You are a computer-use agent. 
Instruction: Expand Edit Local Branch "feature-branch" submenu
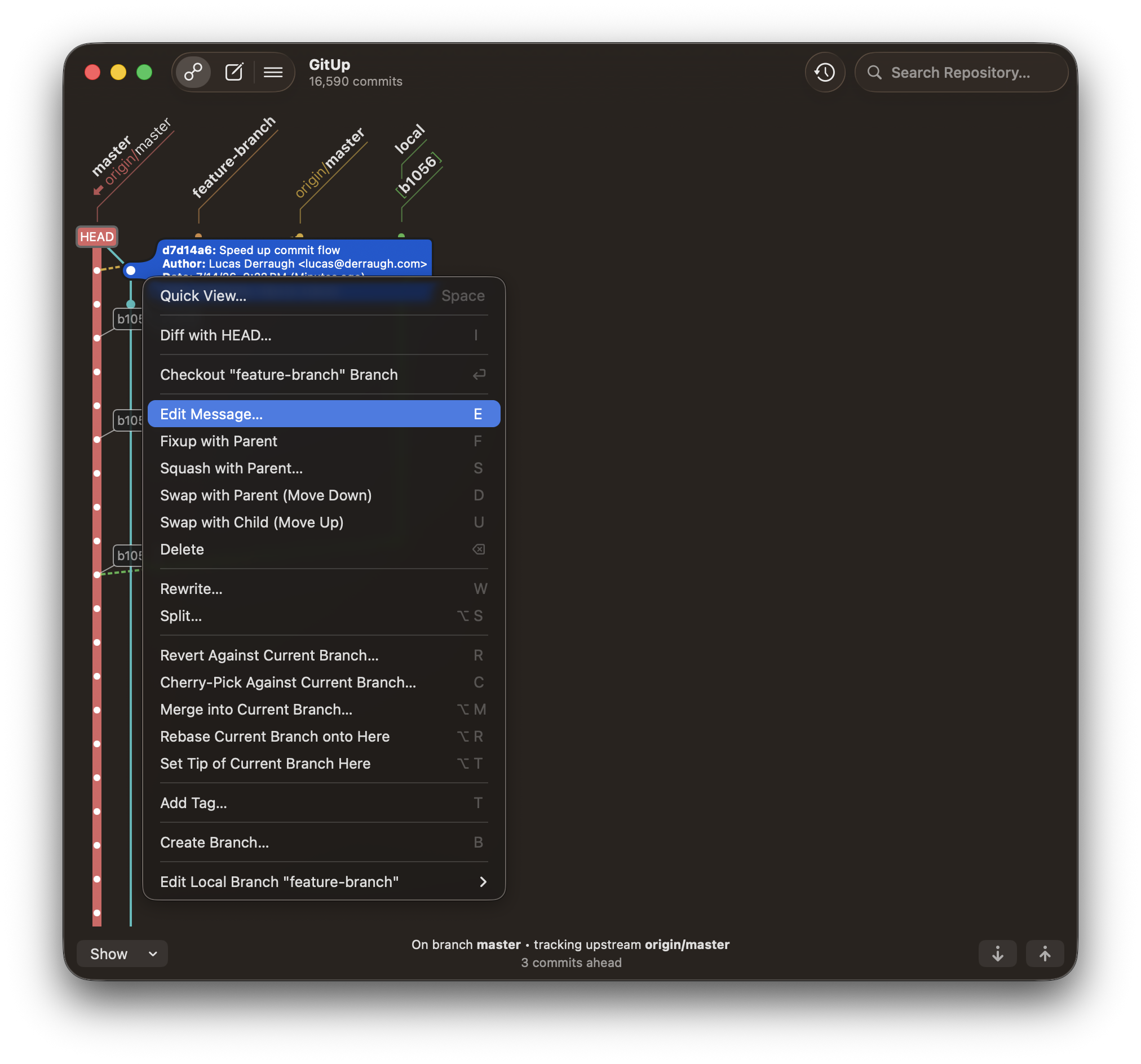[324, 881]
